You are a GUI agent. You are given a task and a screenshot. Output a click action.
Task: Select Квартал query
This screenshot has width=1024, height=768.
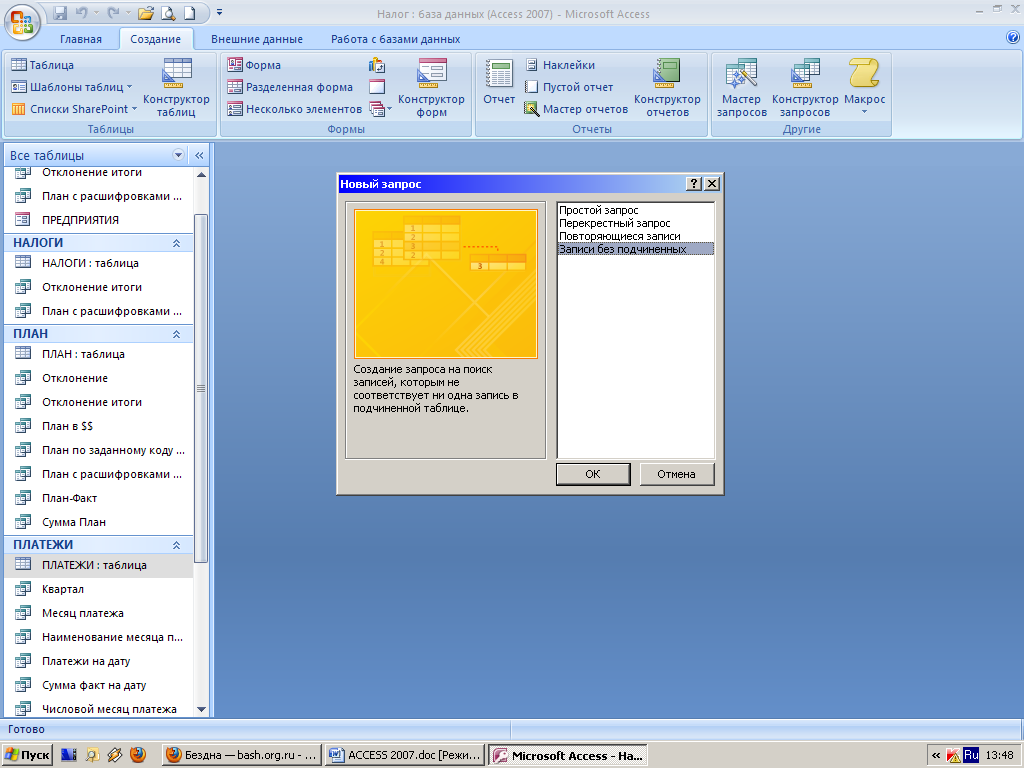(x=99, y=589)
